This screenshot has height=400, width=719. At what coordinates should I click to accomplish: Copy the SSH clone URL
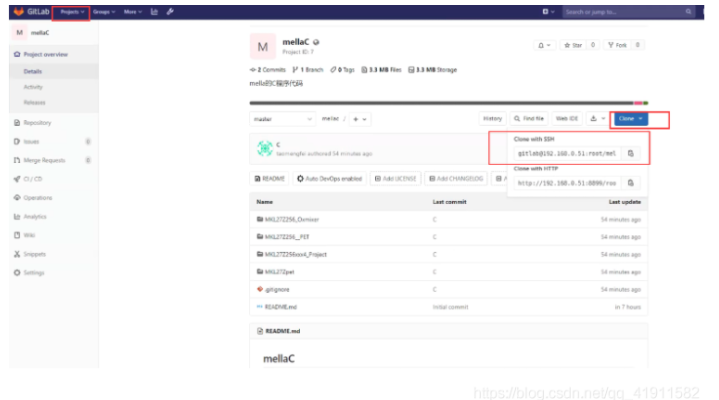631,154
